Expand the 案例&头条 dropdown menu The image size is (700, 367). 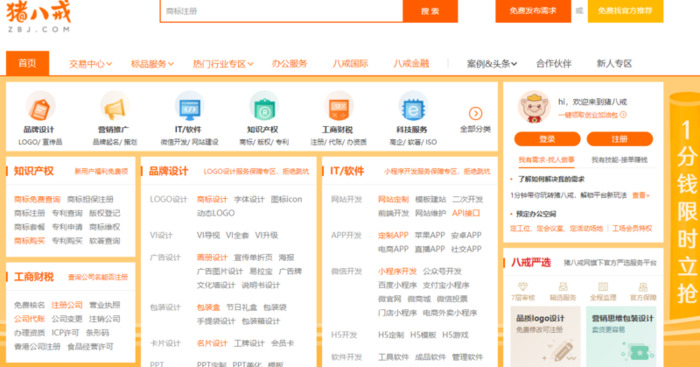492,64
